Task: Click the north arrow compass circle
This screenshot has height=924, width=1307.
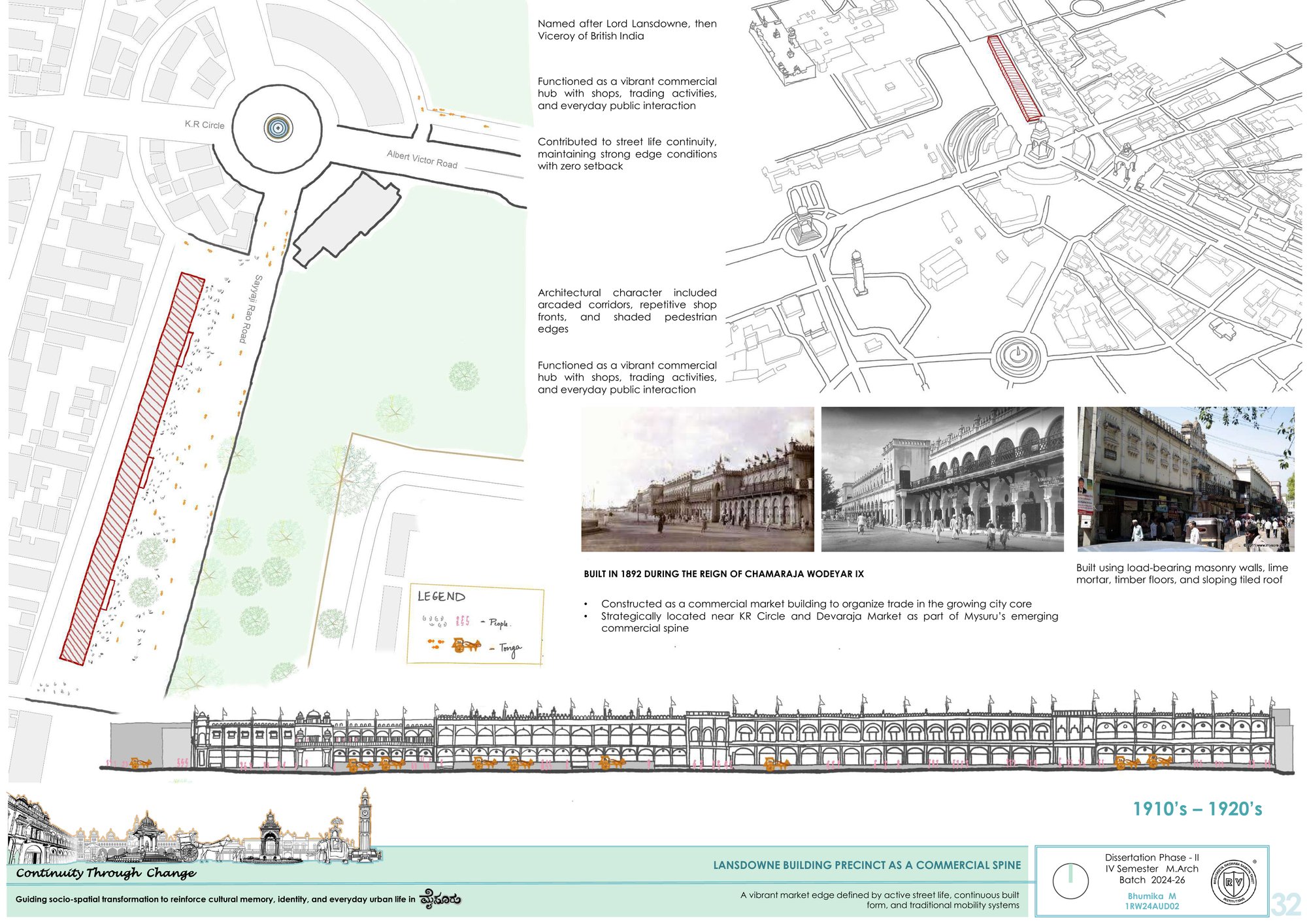Action: [1070, 880]
